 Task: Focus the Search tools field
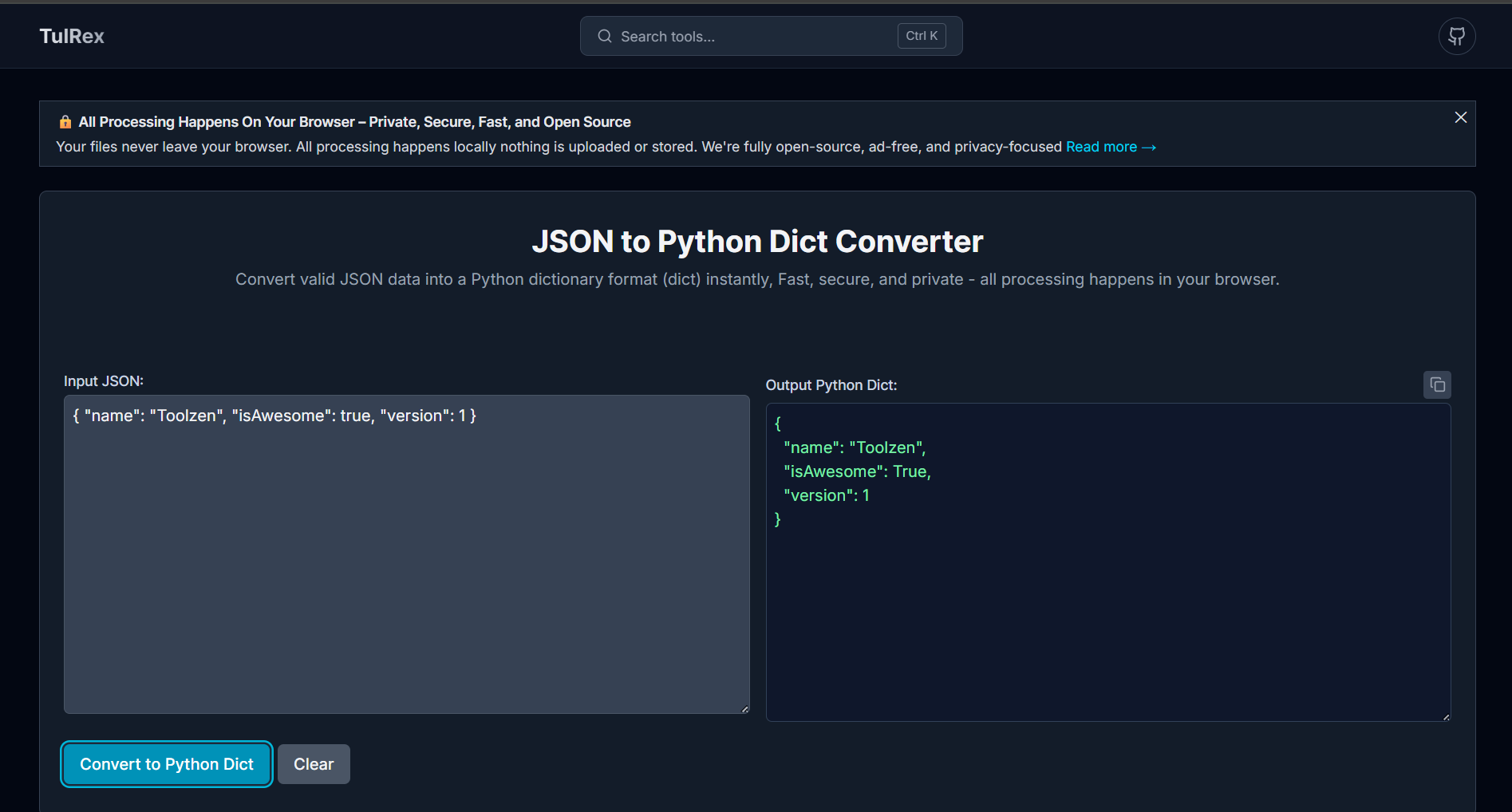pyautogui.click(x=771, y=36)
